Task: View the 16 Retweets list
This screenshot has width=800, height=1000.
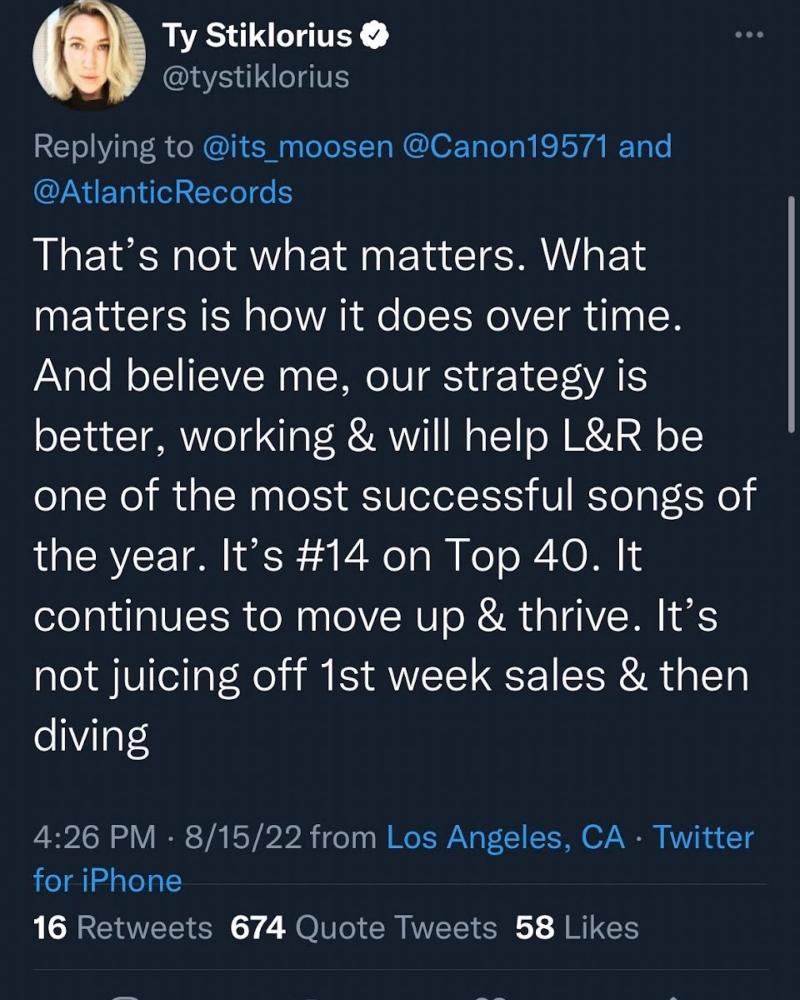Action: point(123,927)
